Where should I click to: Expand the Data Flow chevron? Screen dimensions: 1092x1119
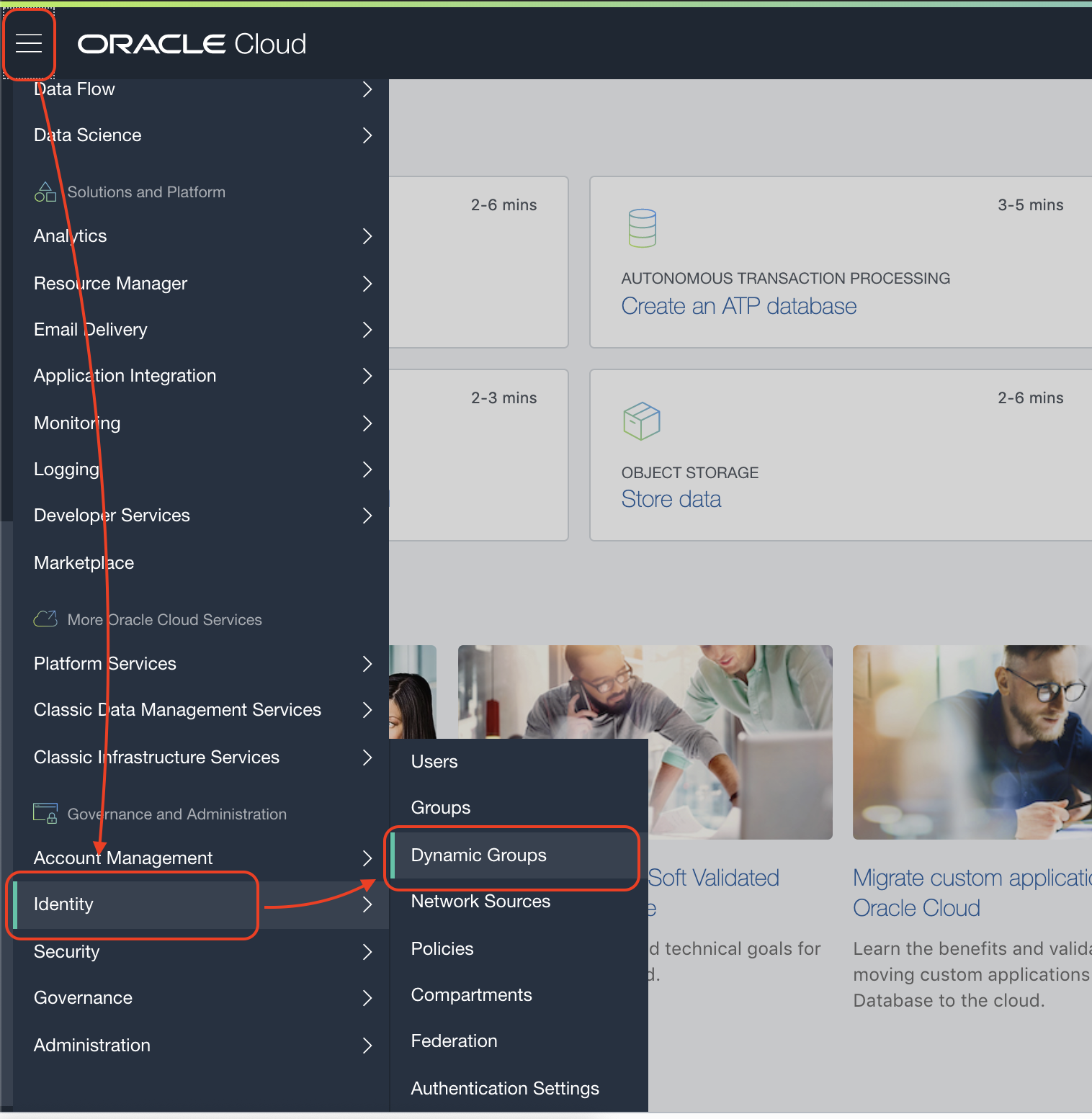(367, 89)
